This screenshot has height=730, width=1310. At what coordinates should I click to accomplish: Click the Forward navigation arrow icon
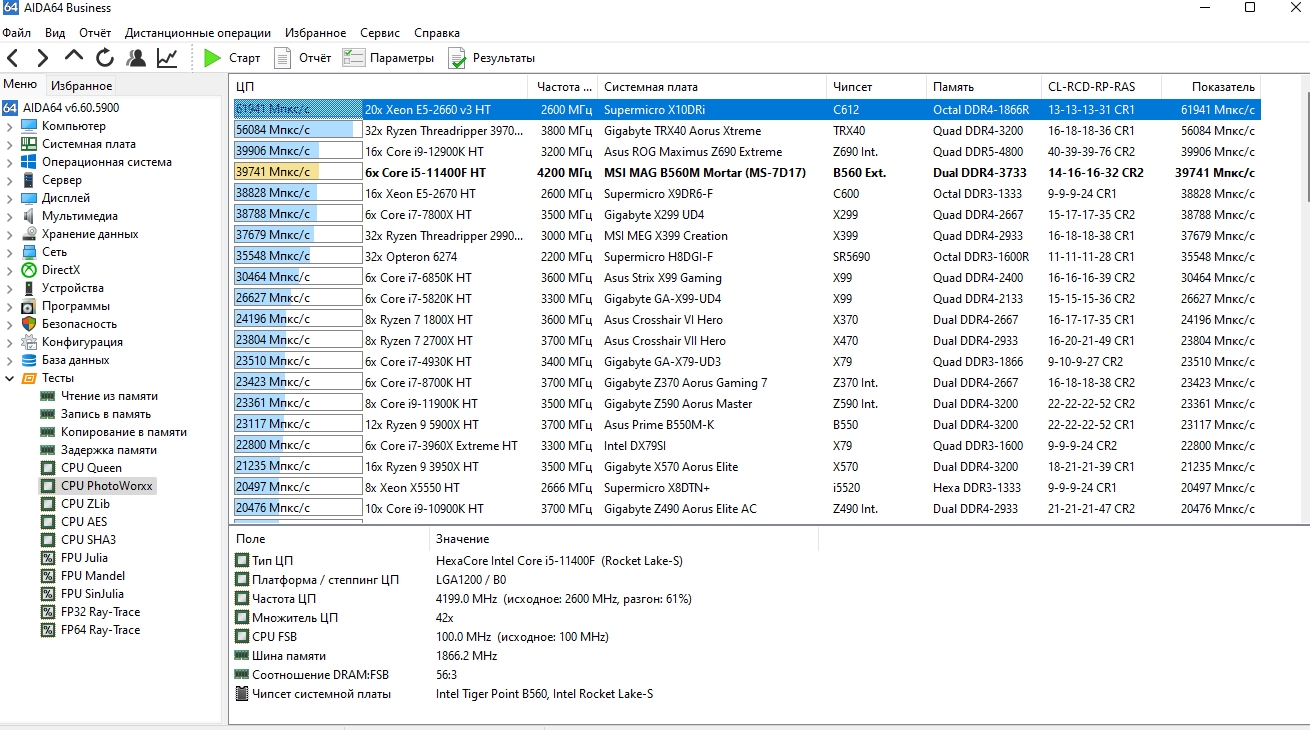[43, 58]
